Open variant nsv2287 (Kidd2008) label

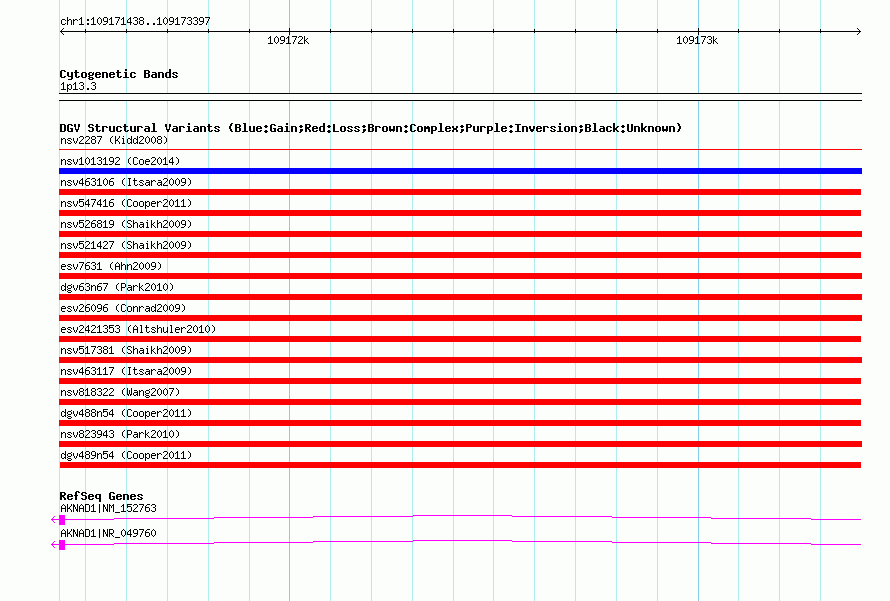(114, 140)
